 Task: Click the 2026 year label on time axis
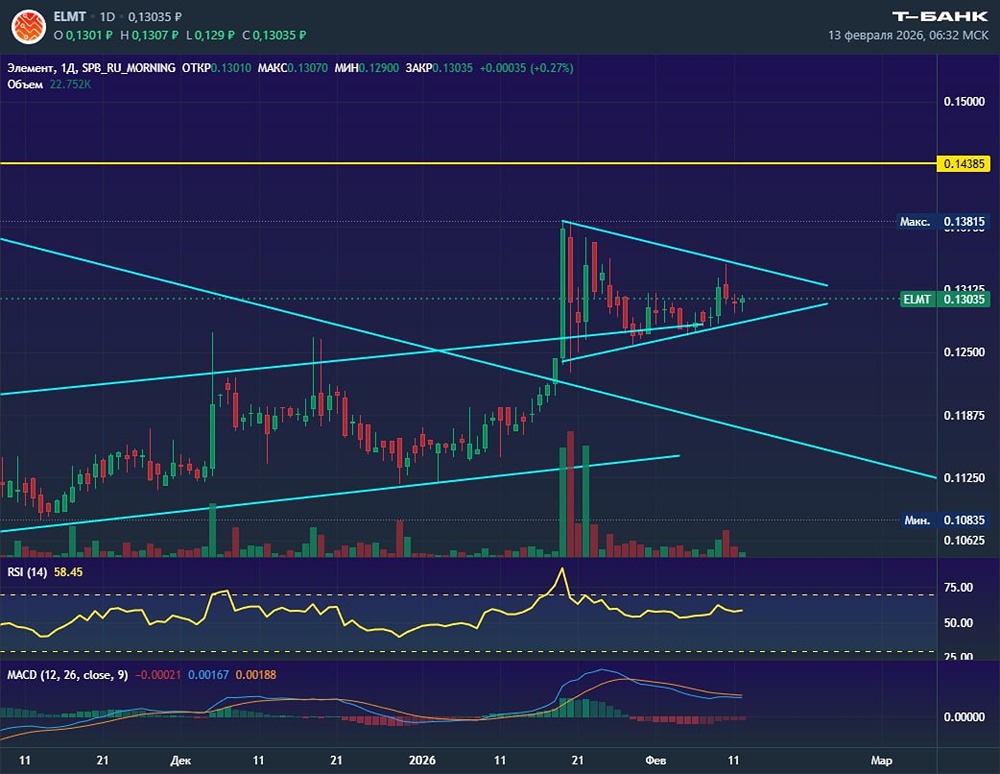[422, 760]
